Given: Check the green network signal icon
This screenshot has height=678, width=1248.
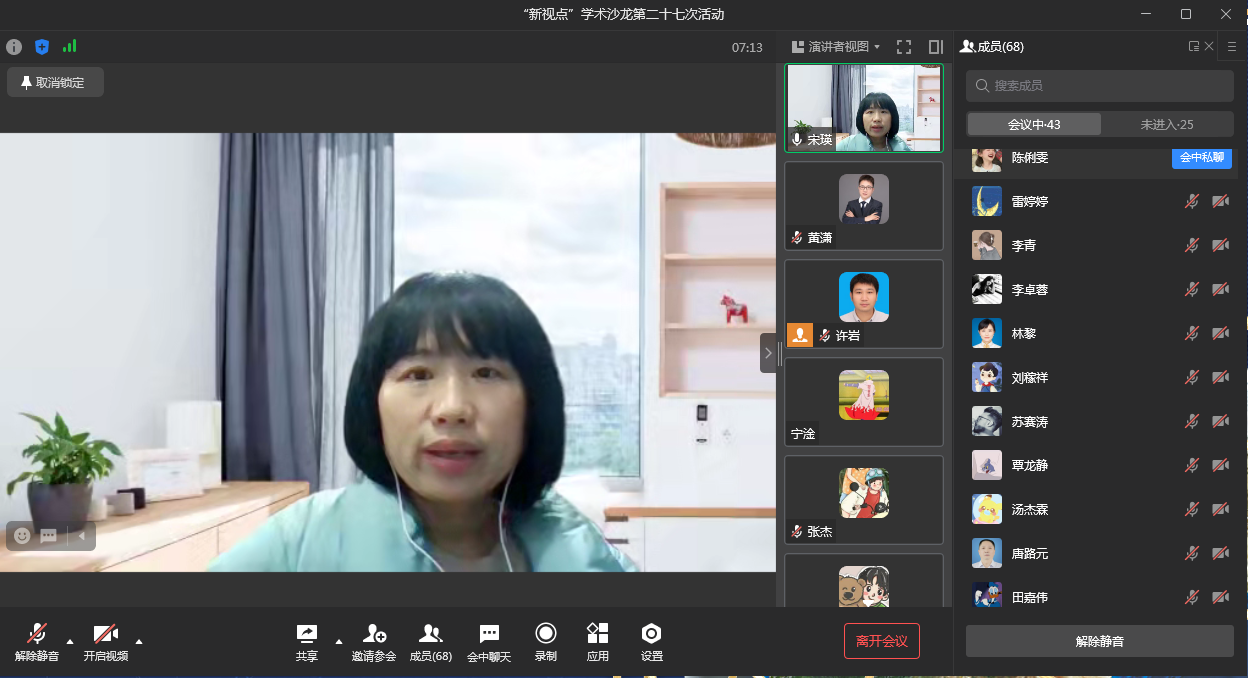Looking at the screenshot, I should coord(69,46).
